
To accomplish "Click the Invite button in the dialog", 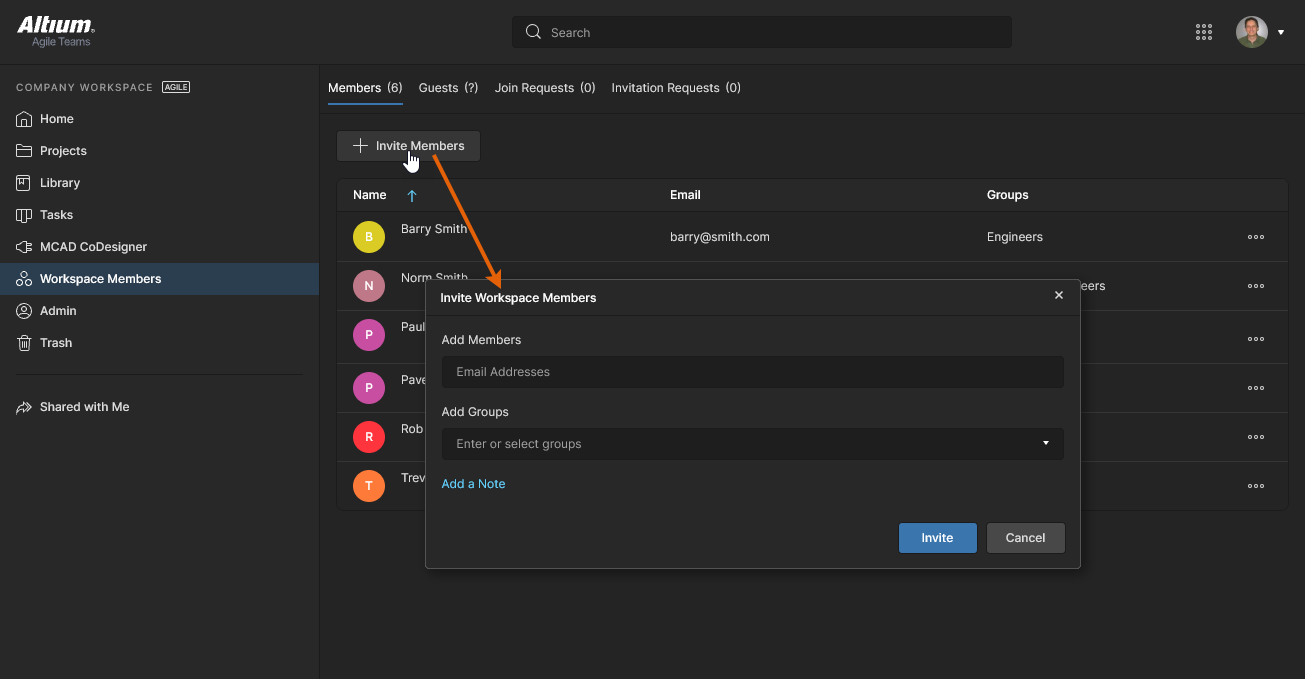I will coord(937,538).
